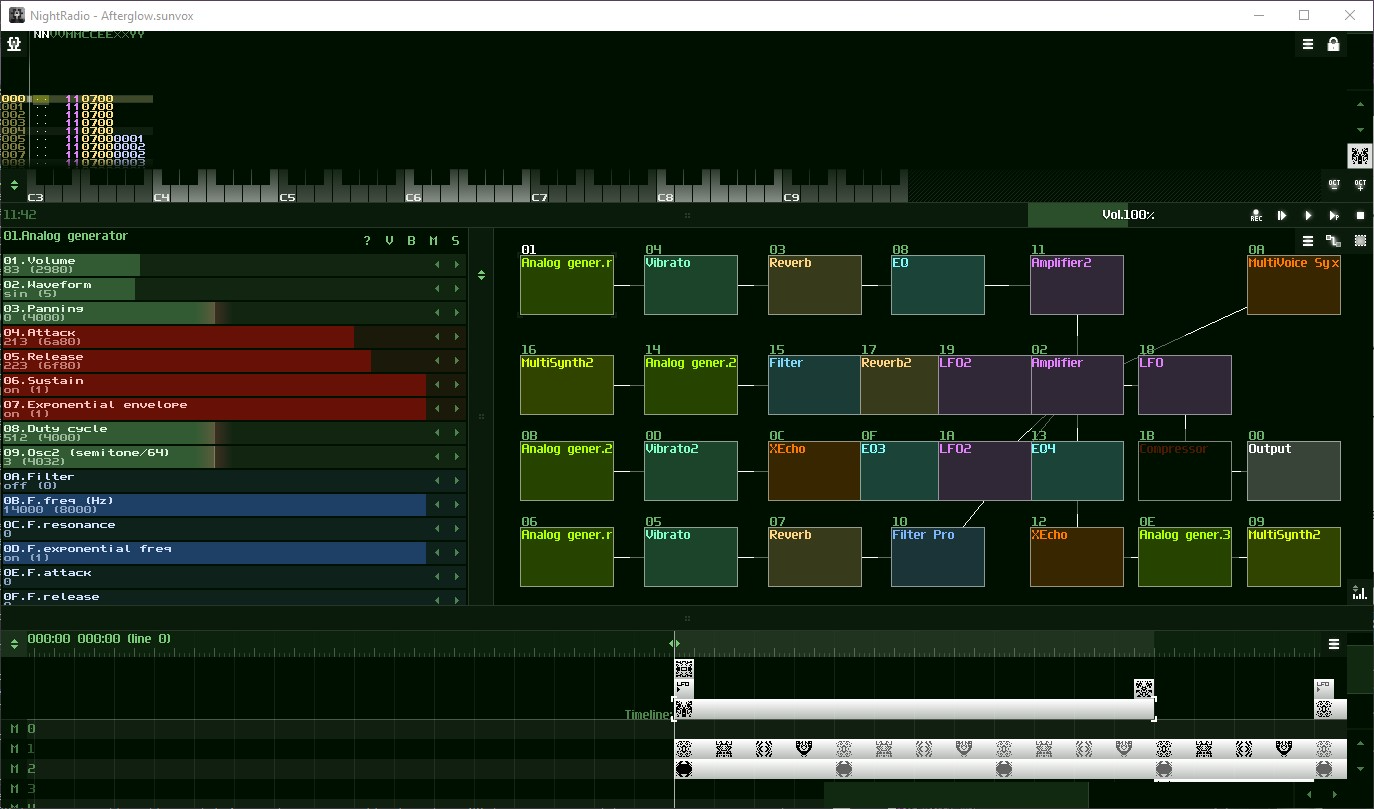This screenshot has height=809, width=1374.
Task: Click right arrow on 06.Sustain controller
Action: [x=457, y=385]
